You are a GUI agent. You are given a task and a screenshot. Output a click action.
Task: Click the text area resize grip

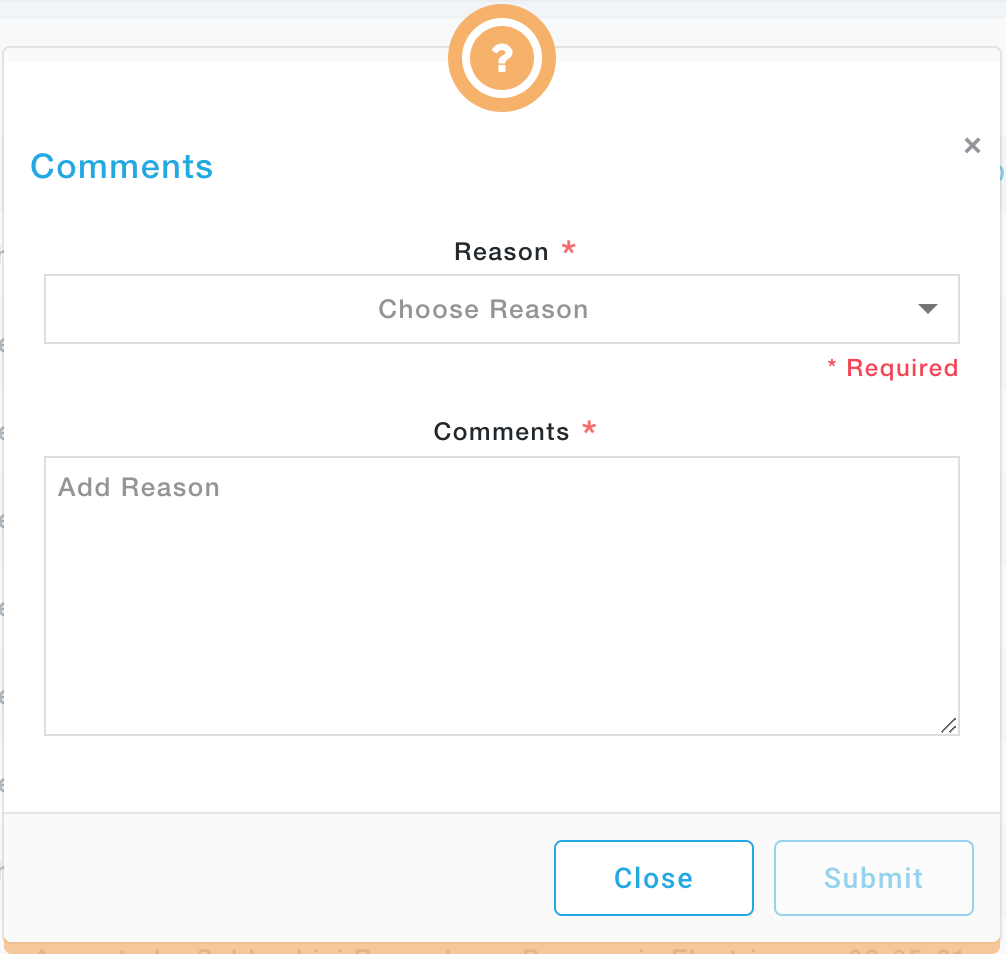pos(948,725)
